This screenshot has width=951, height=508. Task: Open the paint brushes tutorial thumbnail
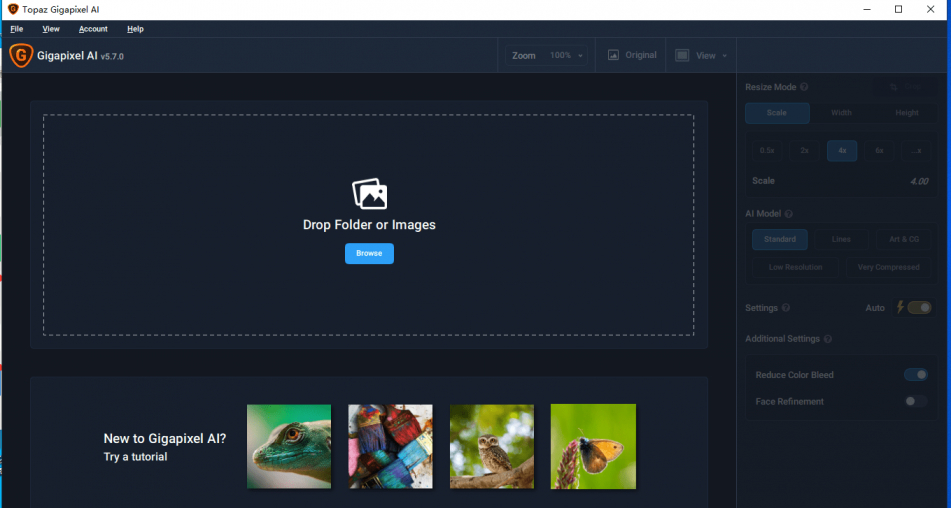click(391, 447)
